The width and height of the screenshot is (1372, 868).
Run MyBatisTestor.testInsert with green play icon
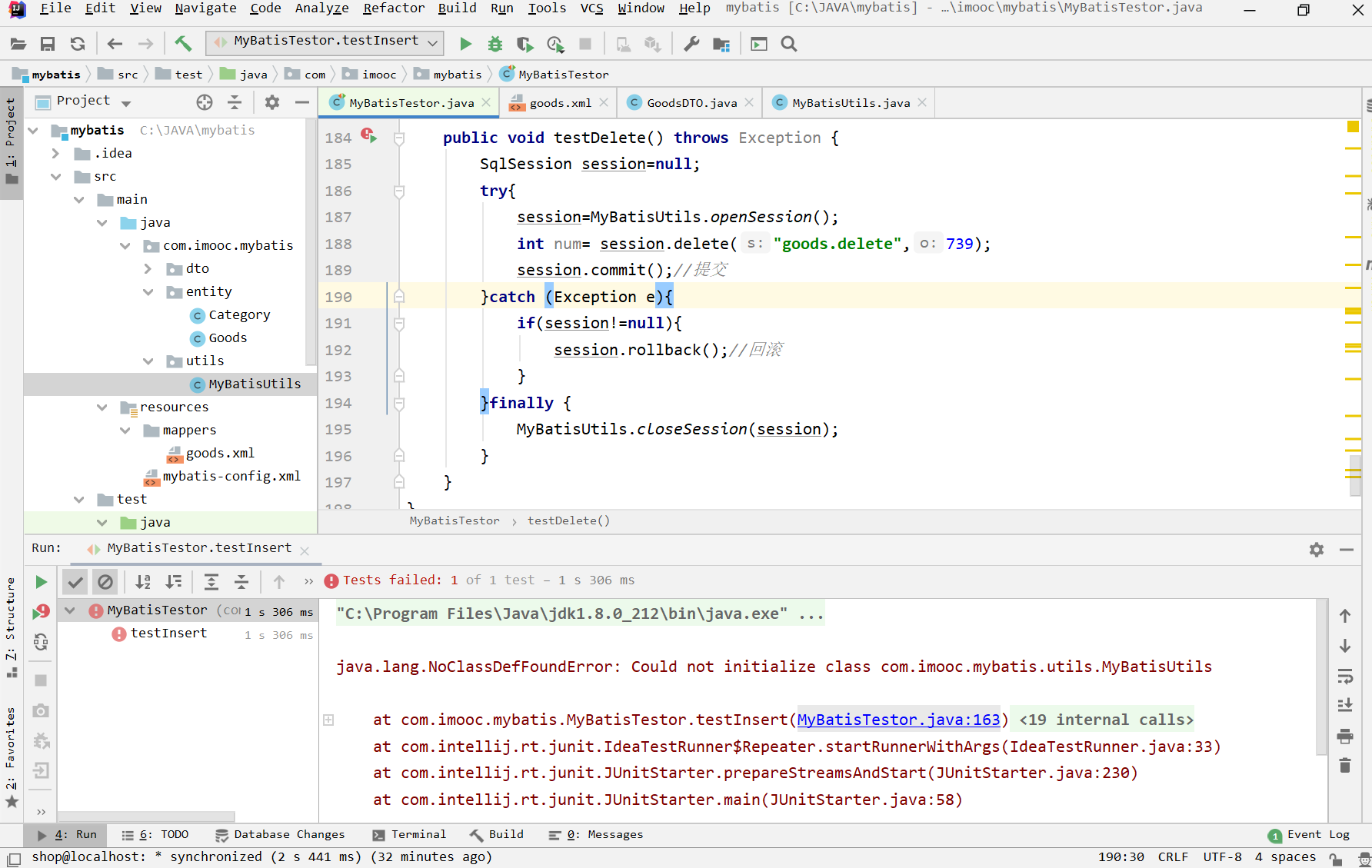[465, 44]
